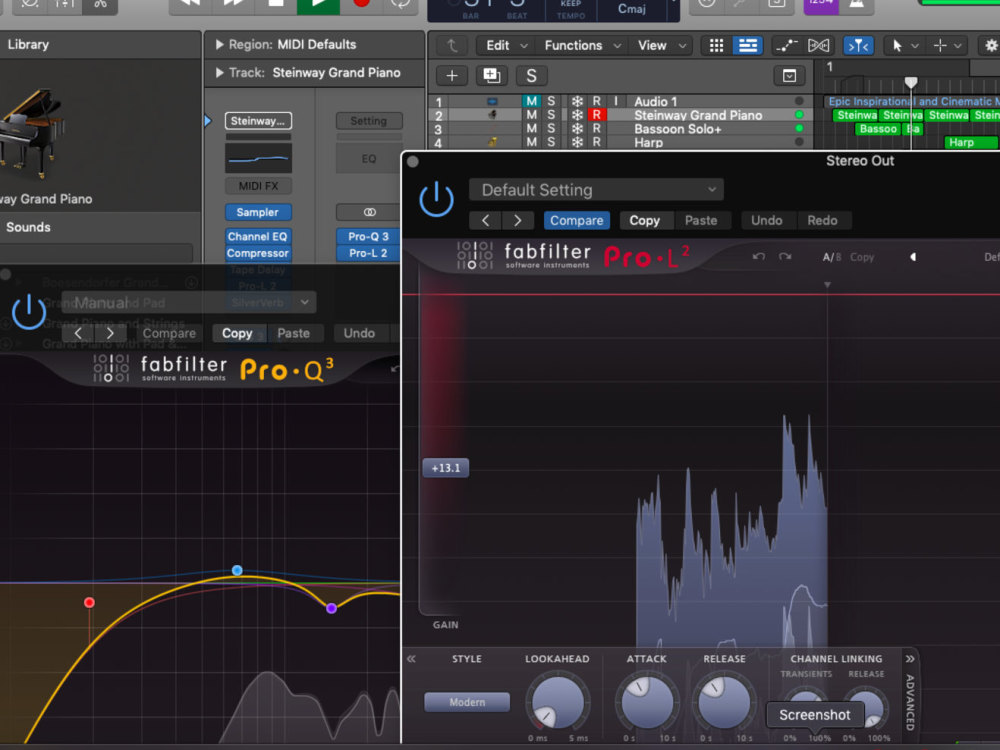This screenshot has height=750, width=1000.
Task: Click FabFilter Pro-L 2 internal redo arrow
Action: [784, 256]
